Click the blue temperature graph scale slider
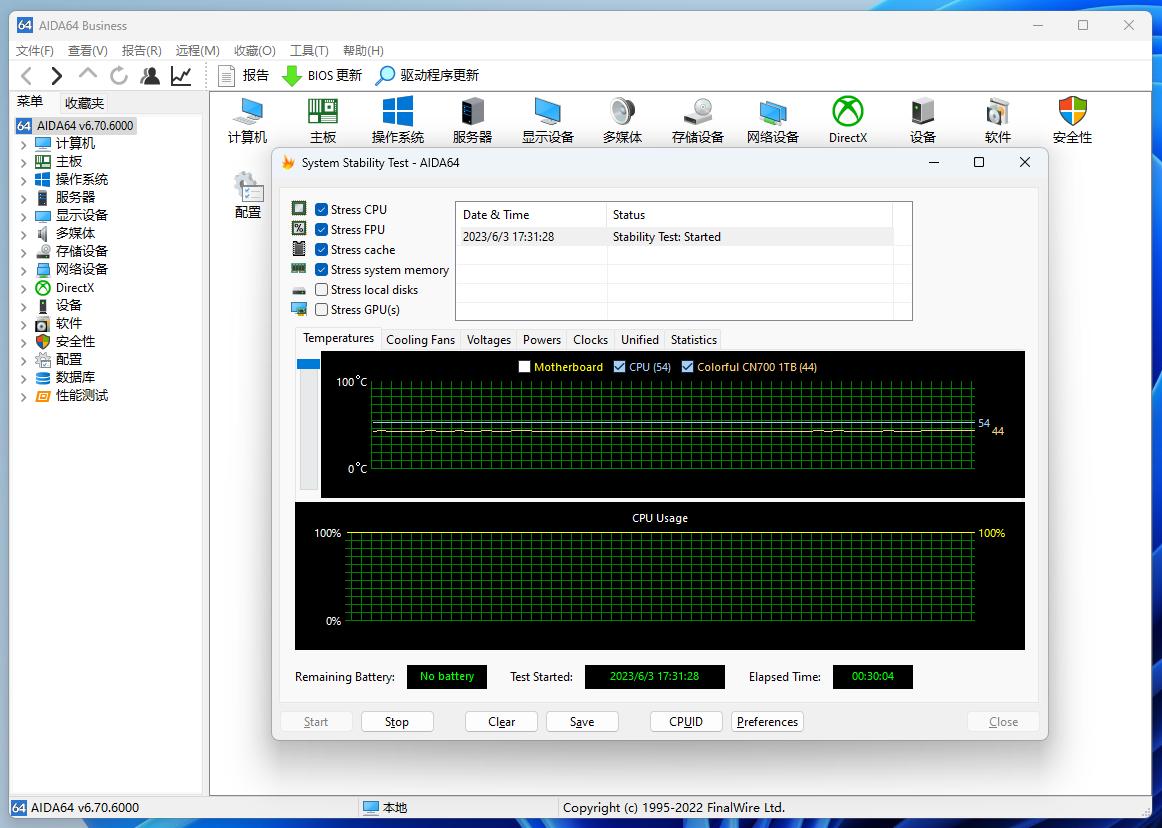 [x=308, y=364]
